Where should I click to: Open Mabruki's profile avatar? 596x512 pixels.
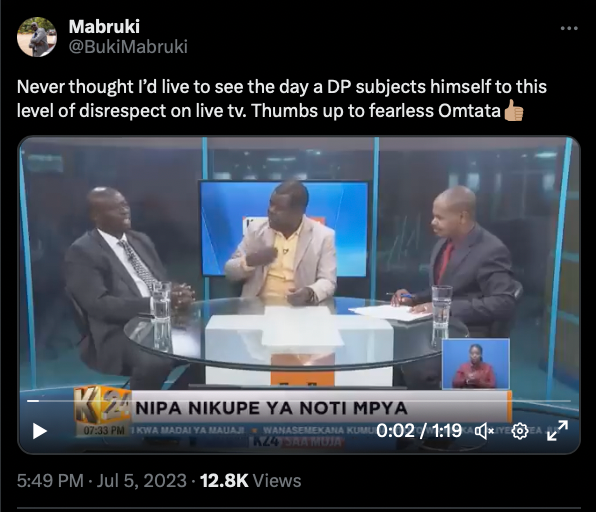tap(37, 37)
